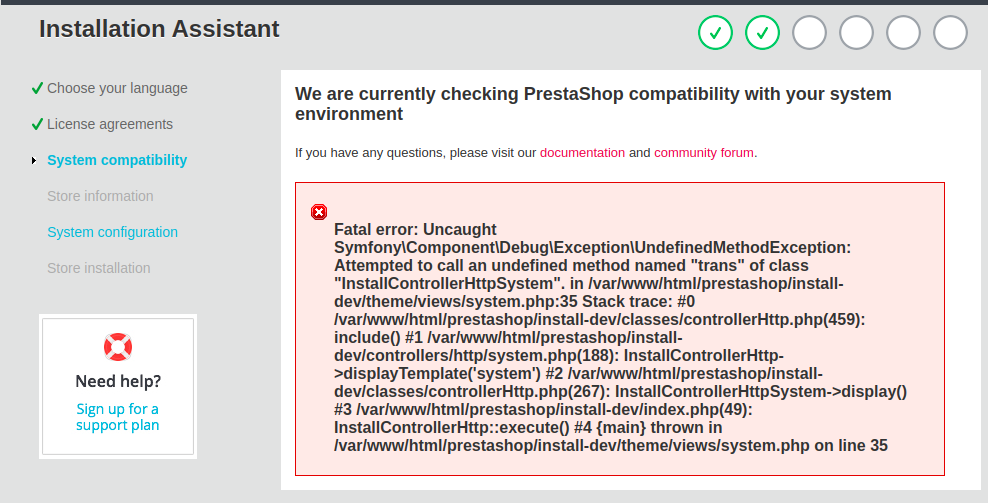Image resolution: width=988 pixels, height=503 pixels.
Task: Click the arrow marker beside System compatibility
Action: pos(34,161)
